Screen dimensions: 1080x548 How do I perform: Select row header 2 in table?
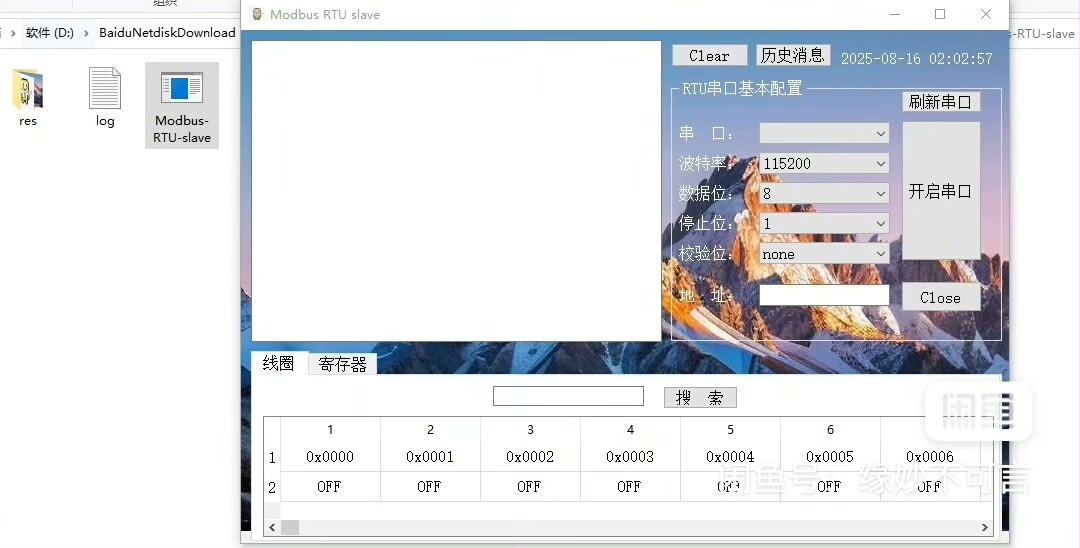pos(272,487)
